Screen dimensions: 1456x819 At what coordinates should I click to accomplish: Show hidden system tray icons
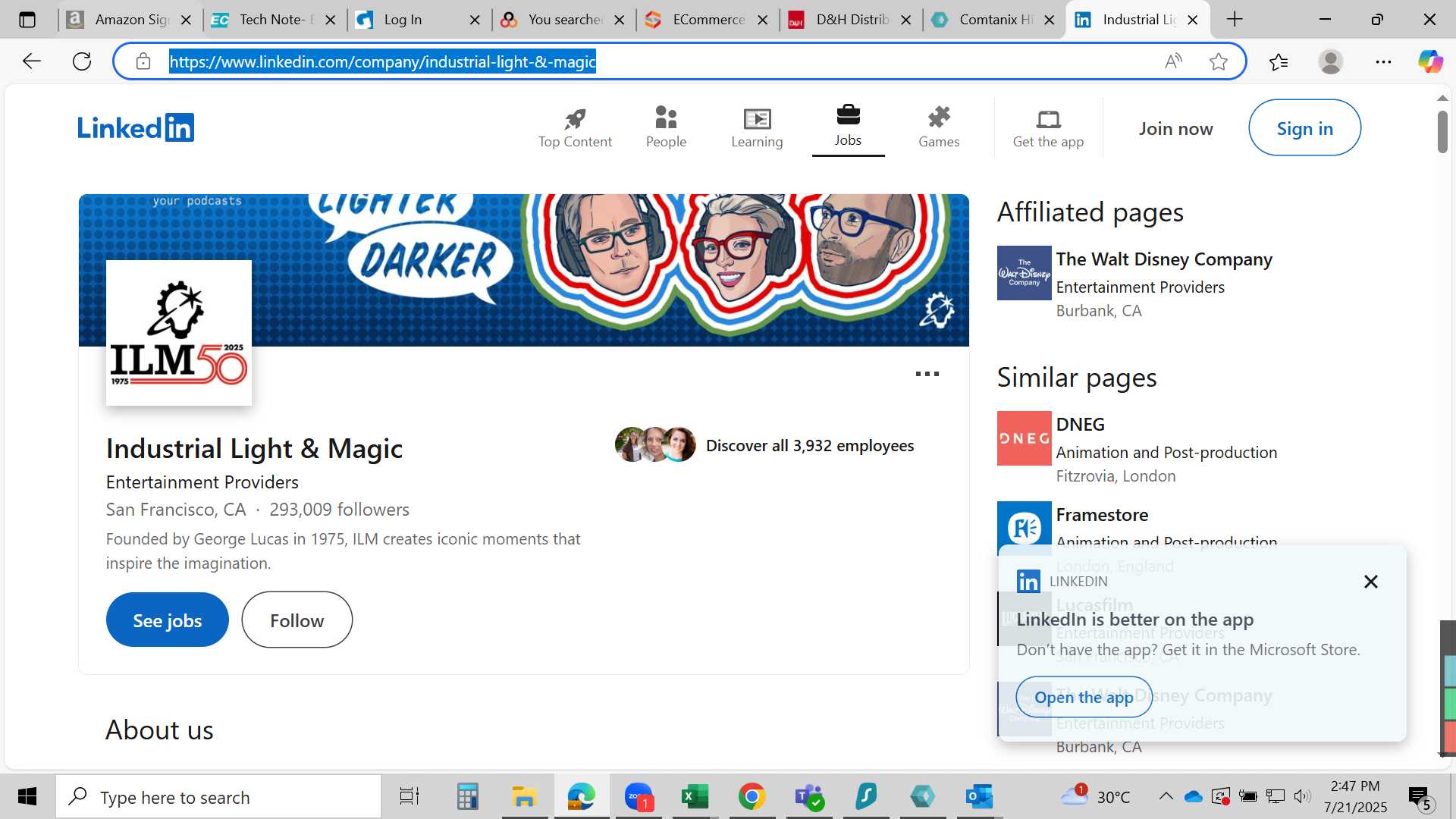tap(1166, 796)
